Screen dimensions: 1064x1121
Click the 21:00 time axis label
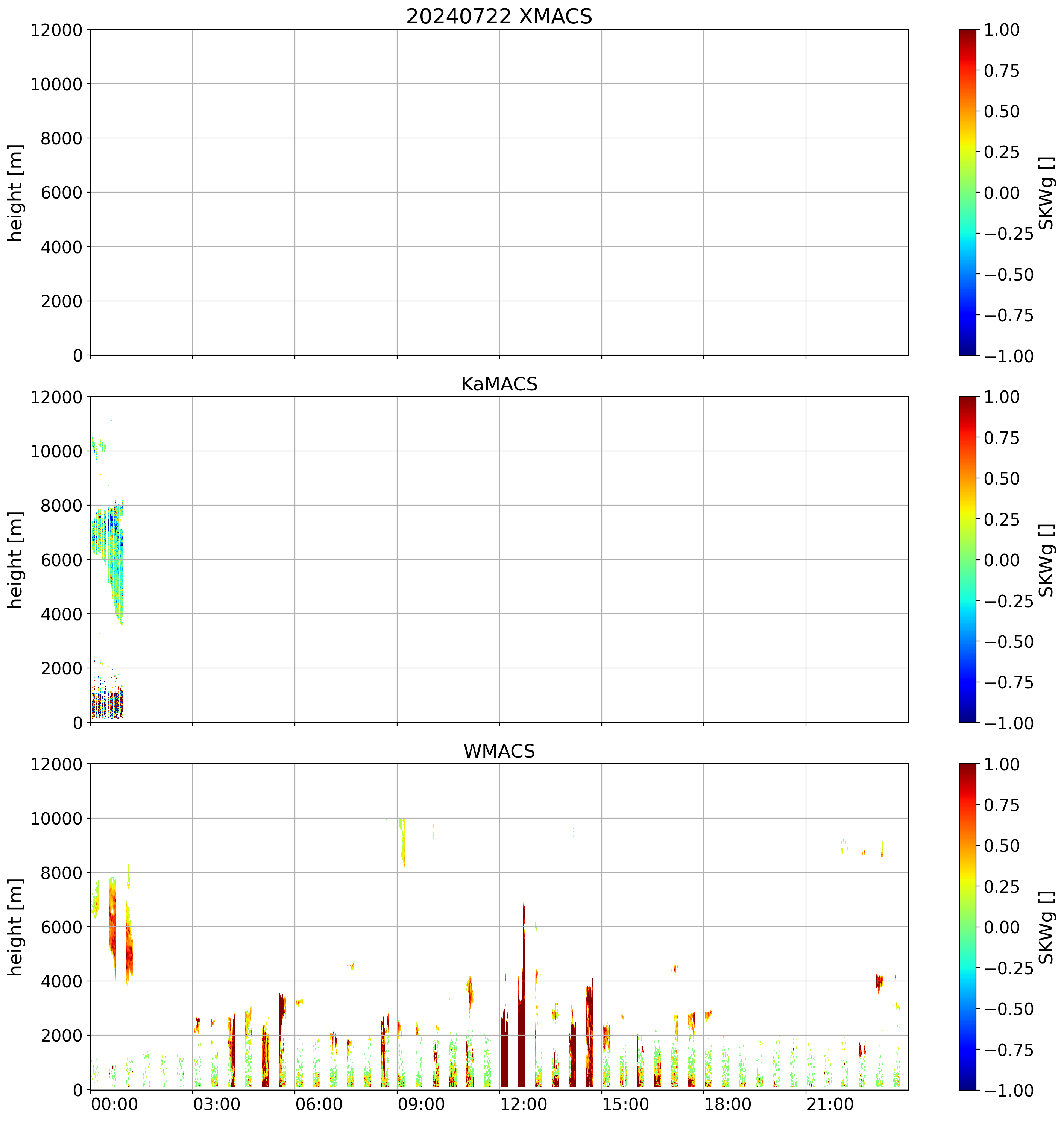830,1104
